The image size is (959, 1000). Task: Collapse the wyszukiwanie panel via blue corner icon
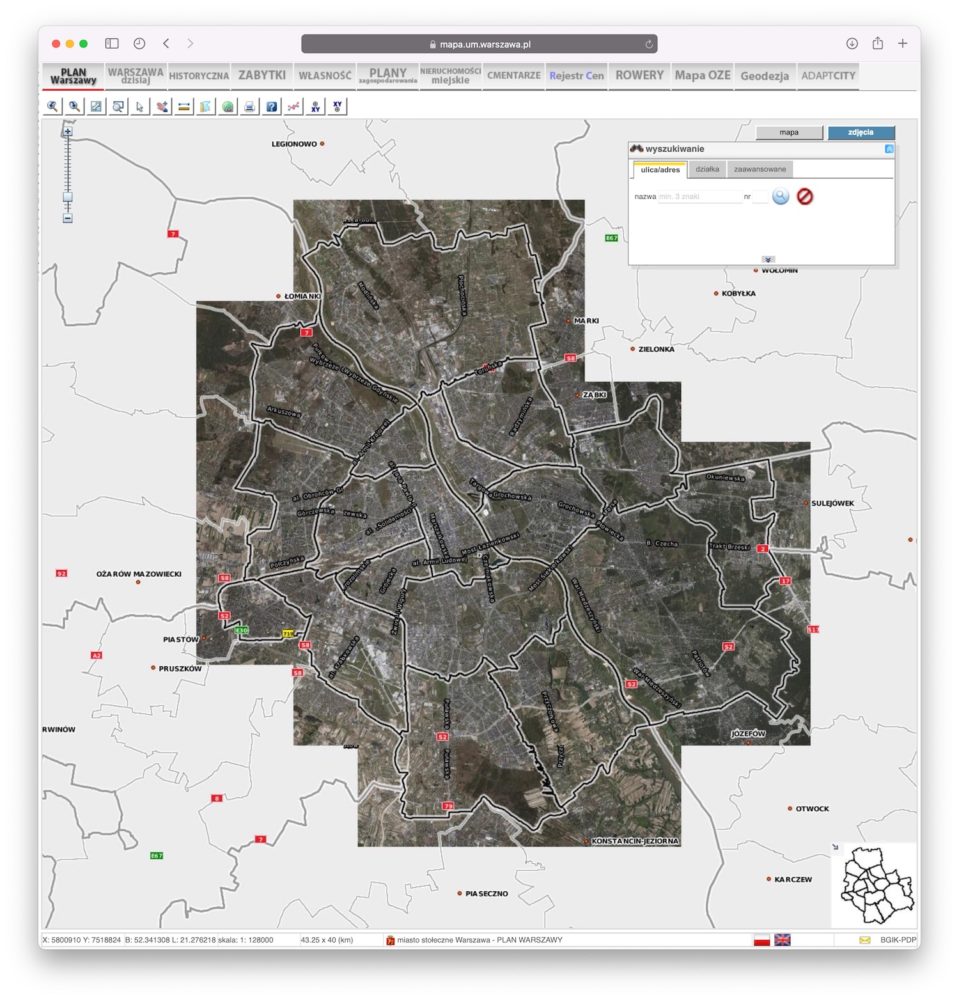[889, 149]
